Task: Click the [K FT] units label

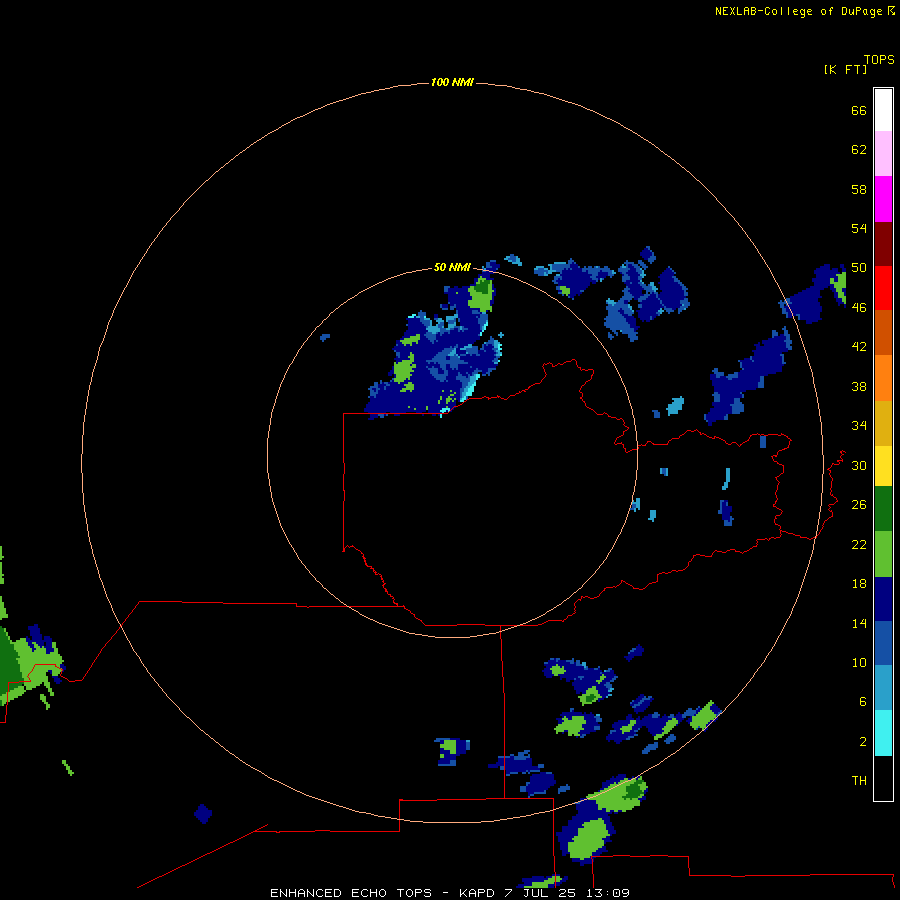Action: (x=845, y=69)
